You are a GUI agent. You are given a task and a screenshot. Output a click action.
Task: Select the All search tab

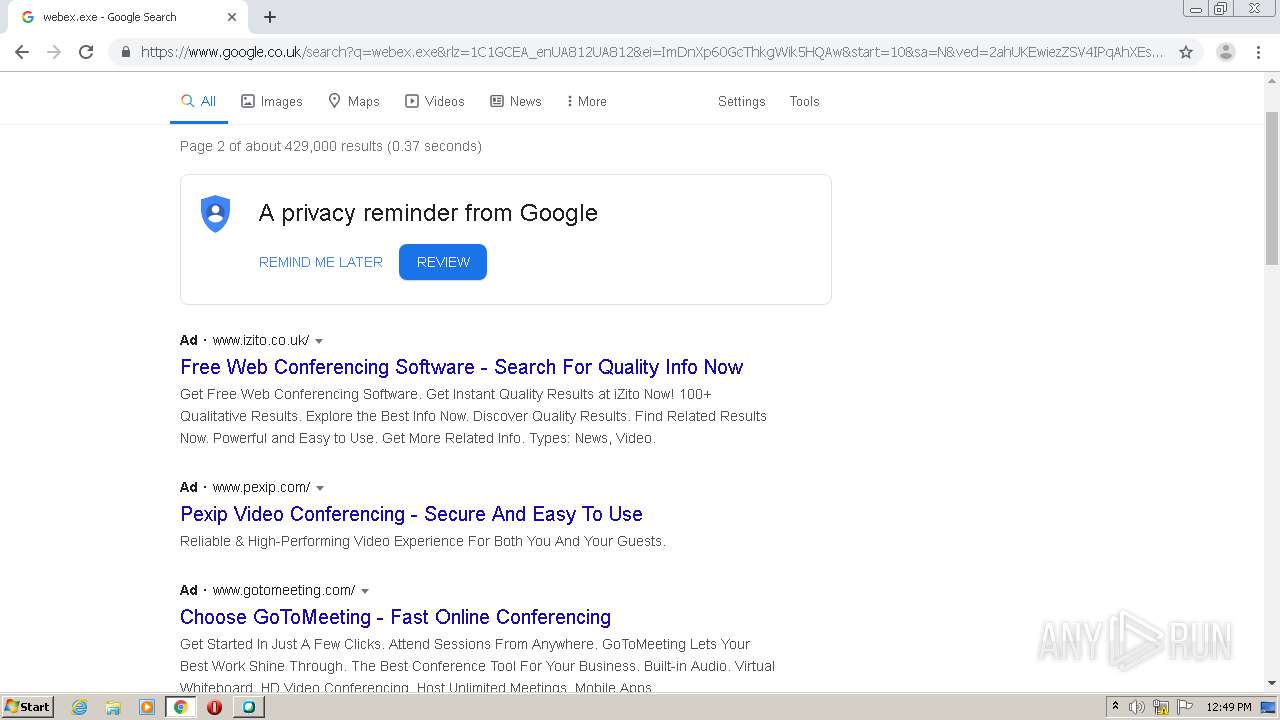pyautogui.click(x=198, y=101)
